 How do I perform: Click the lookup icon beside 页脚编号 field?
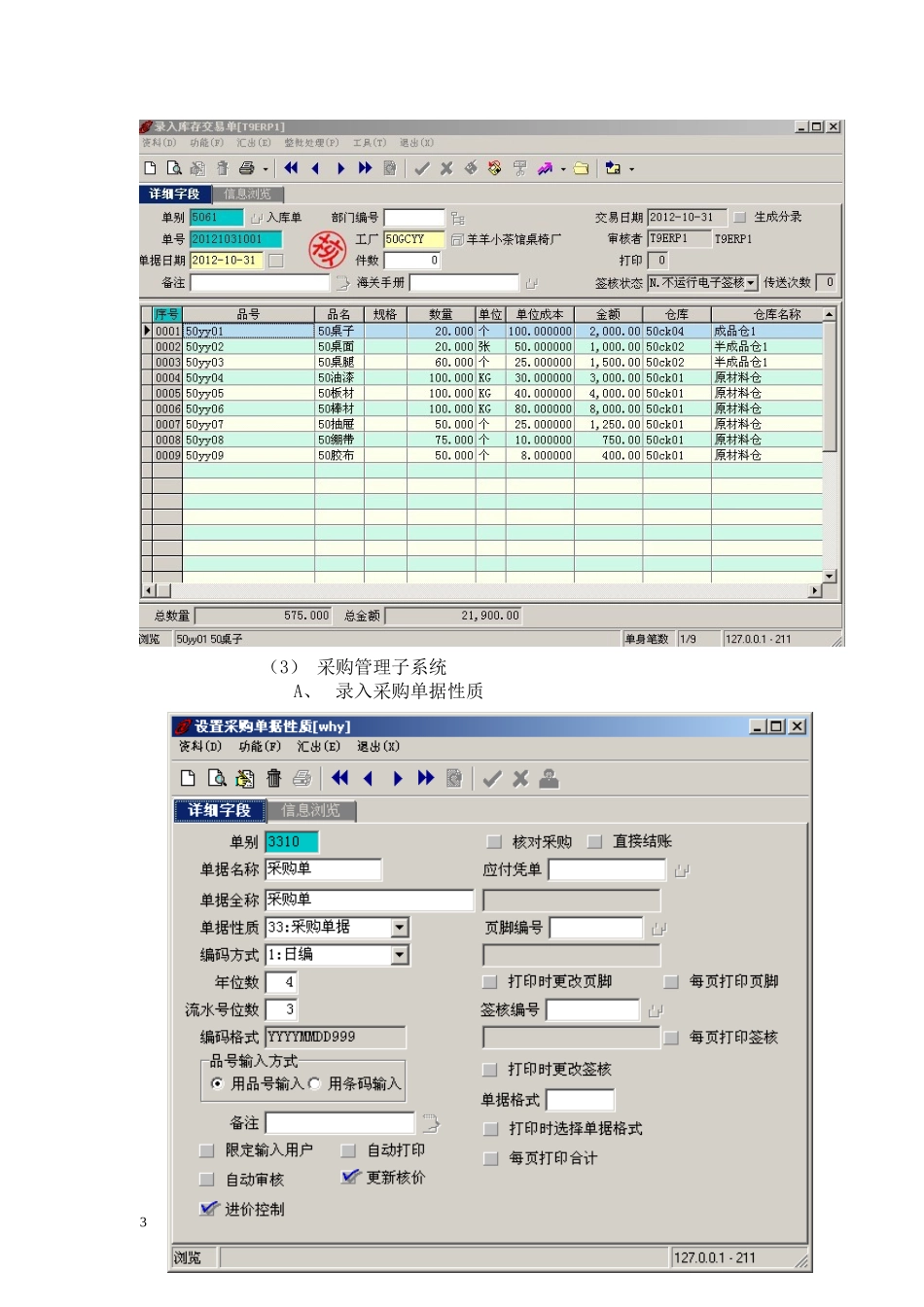[x=659, y=929]
